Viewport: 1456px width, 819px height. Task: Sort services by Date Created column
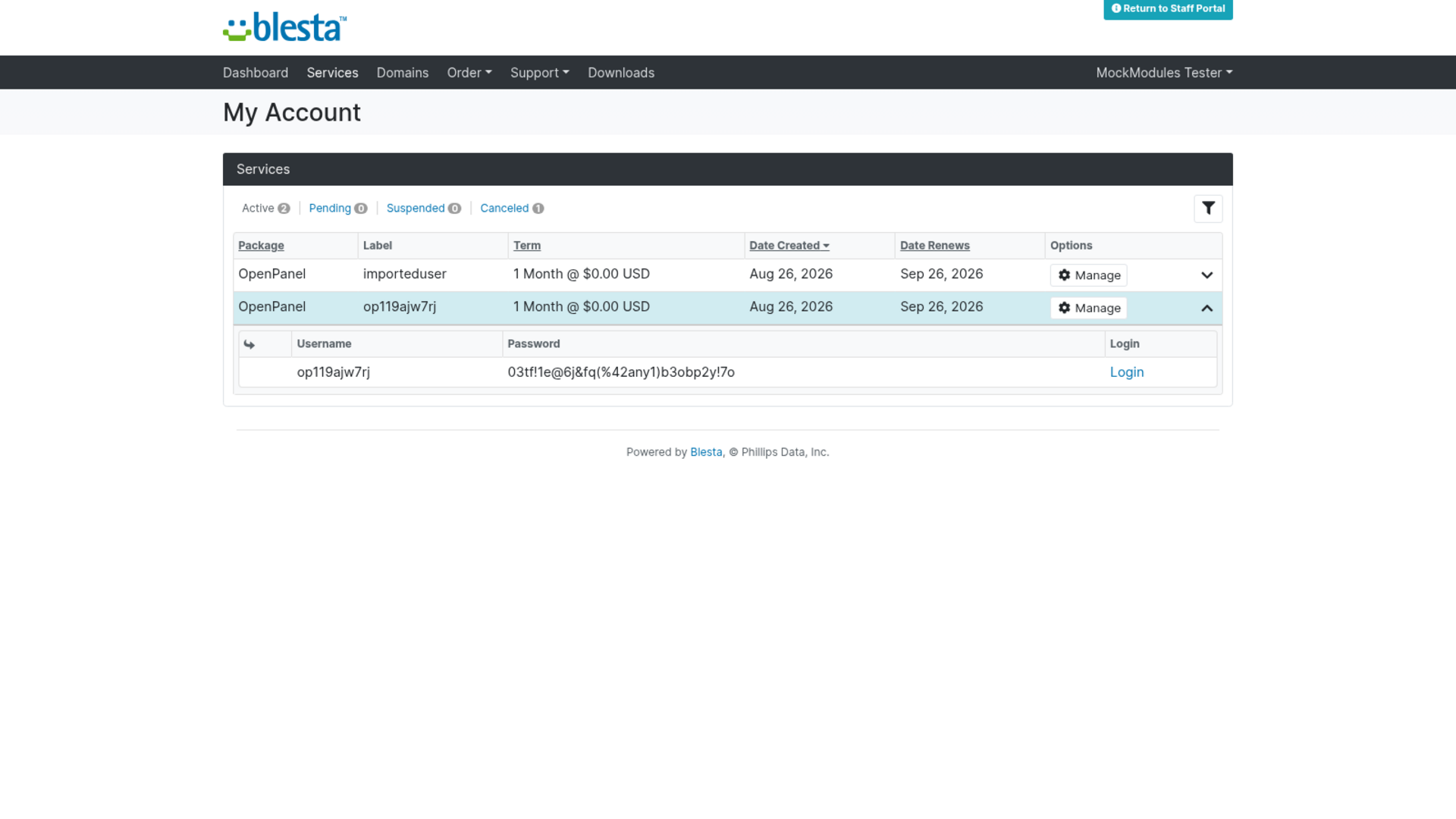pyautogui.click(x=789, y=246)
